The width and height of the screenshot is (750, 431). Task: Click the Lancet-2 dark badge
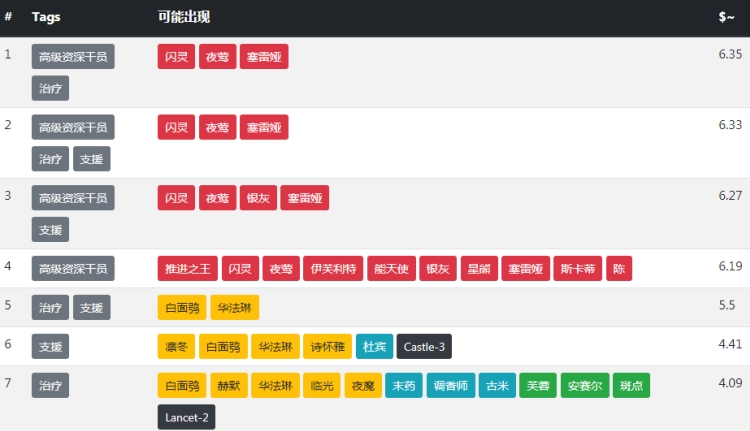tap(186, 417)
